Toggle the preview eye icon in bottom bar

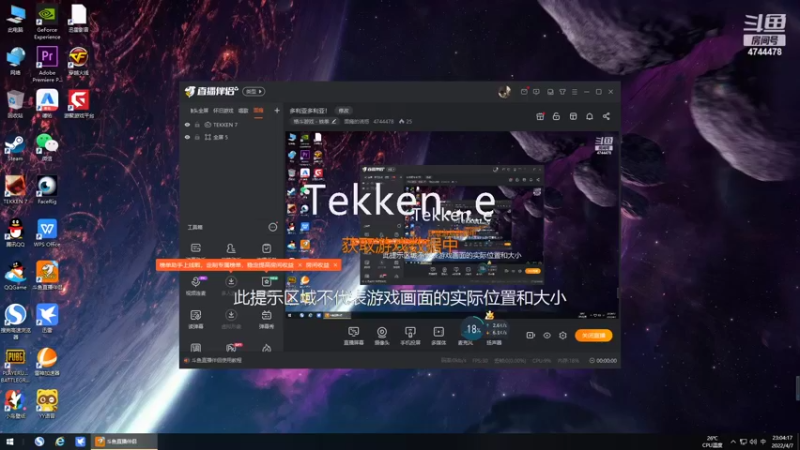pyautogui.click(x=546, y=335)
